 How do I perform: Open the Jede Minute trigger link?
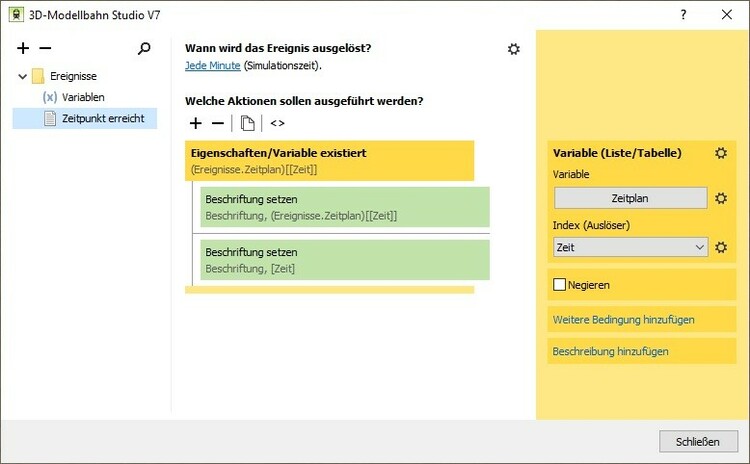tap(213, 66)
